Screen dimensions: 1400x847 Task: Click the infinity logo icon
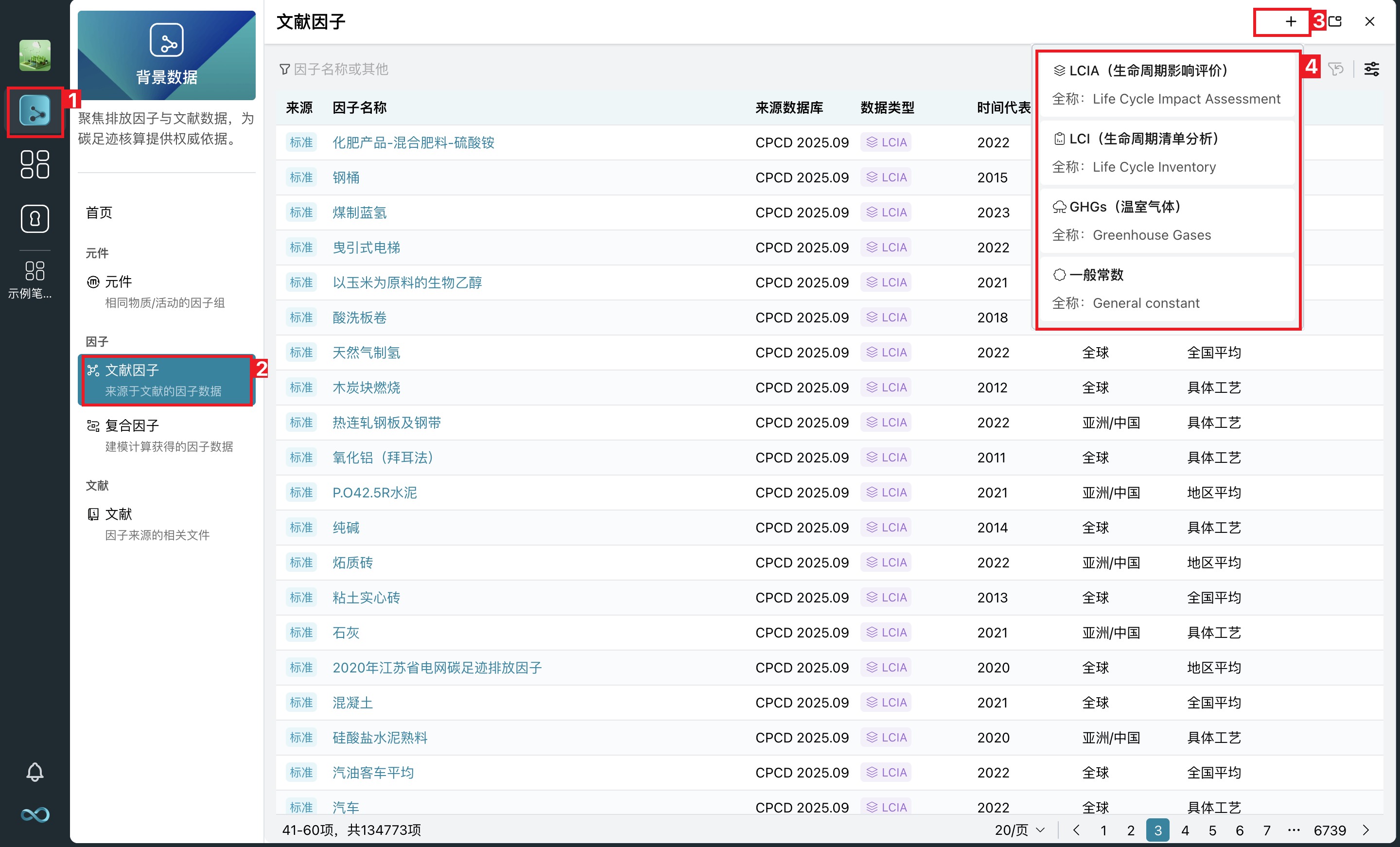(x=35, y=814)
